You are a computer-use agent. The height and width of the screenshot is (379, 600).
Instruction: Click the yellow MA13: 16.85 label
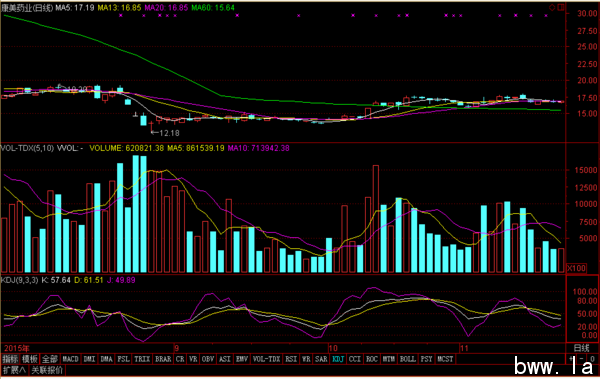[119, 8]
